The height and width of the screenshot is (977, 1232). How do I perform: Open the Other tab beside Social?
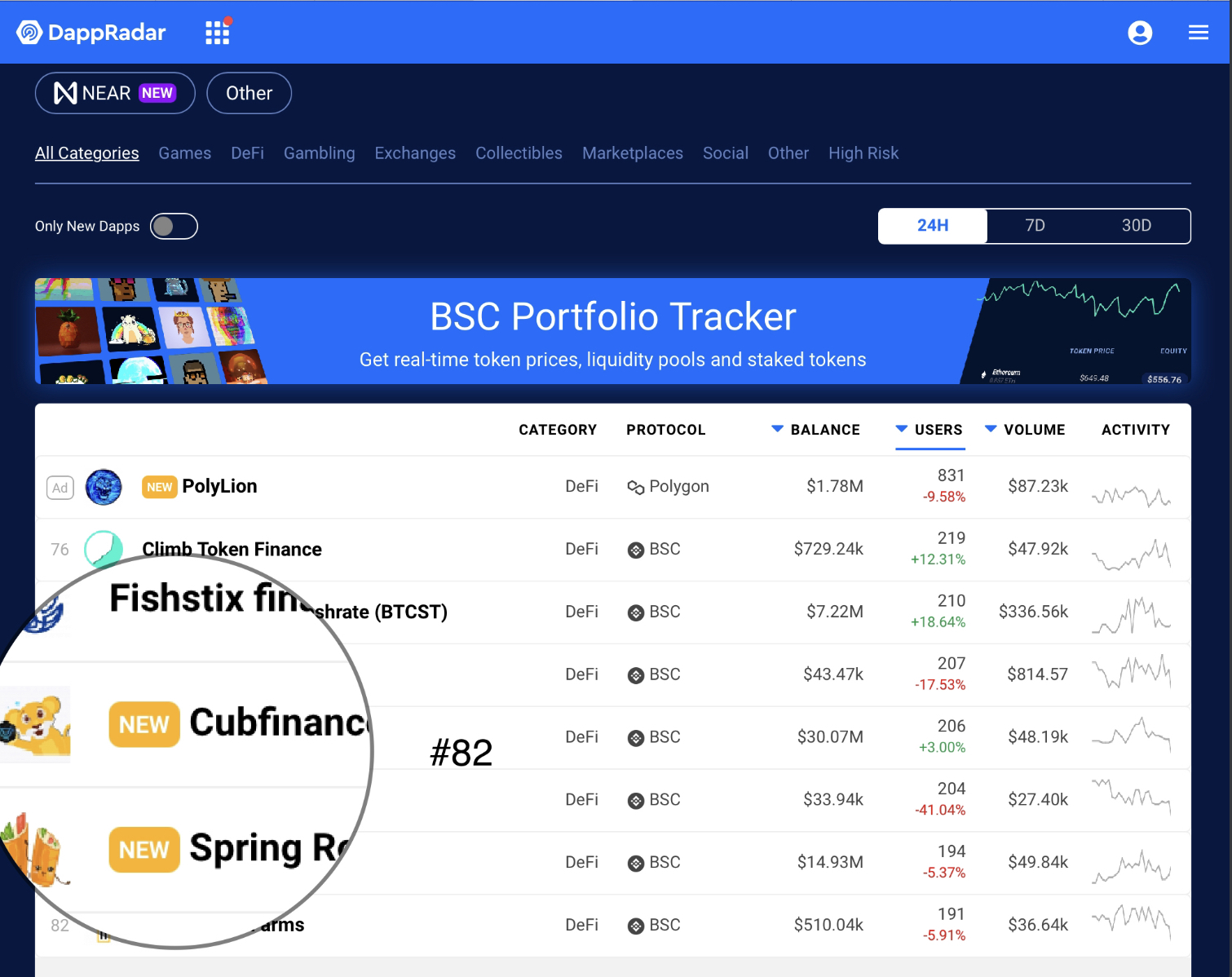pos(788,153)
